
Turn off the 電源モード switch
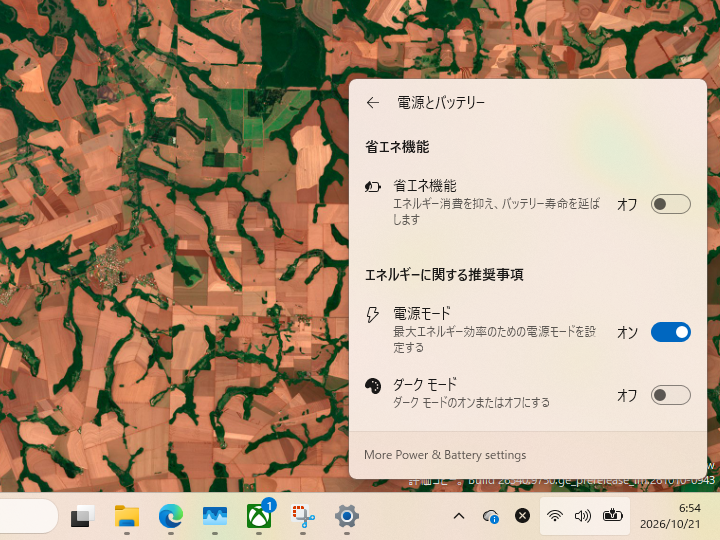(x=670, y=332)
